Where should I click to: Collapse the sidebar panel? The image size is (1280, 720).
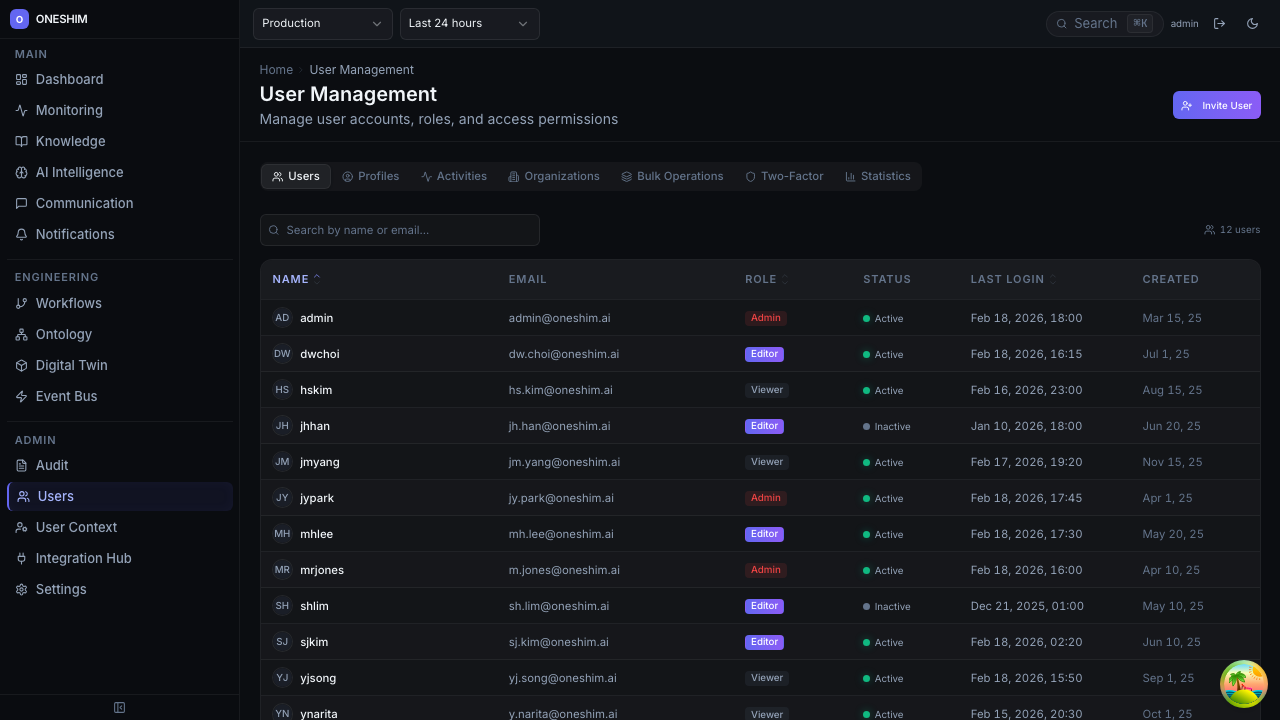[x=119, y=708]
